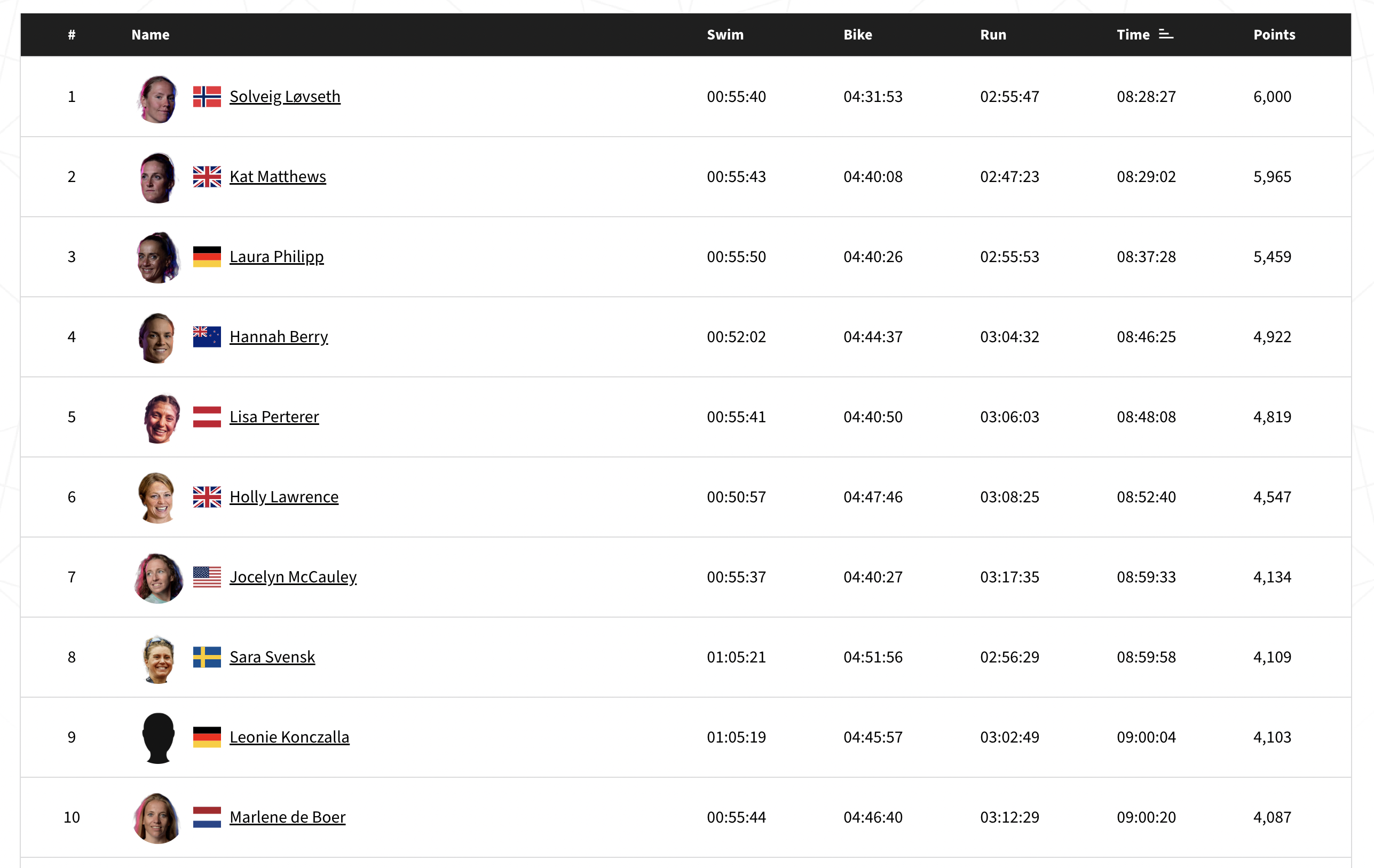Click the Netherlands flag beside Marlene de Boer

tap(207, 817)
